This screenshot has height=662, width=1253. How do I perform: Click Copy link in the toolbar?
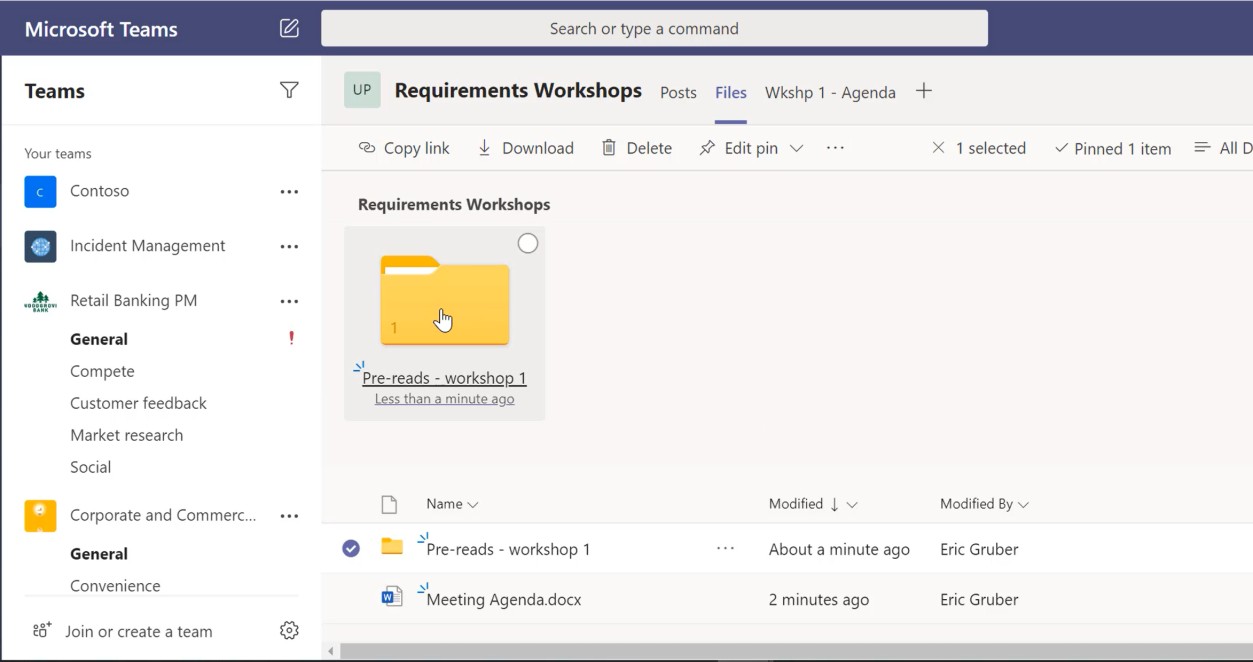pyautogui.click(x=404, y=148)
